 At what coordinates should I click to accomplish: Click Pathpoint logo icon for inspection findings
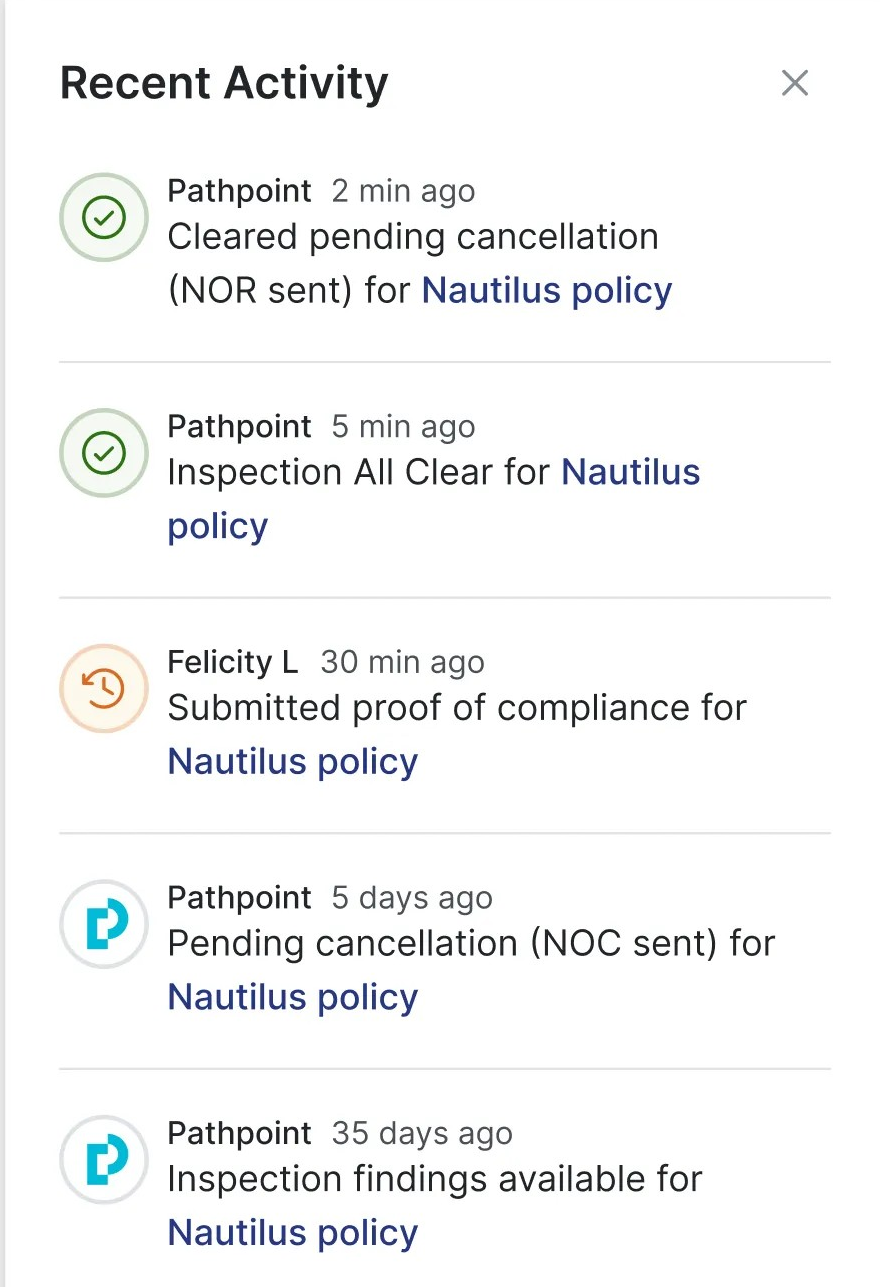coord(104,1160)
